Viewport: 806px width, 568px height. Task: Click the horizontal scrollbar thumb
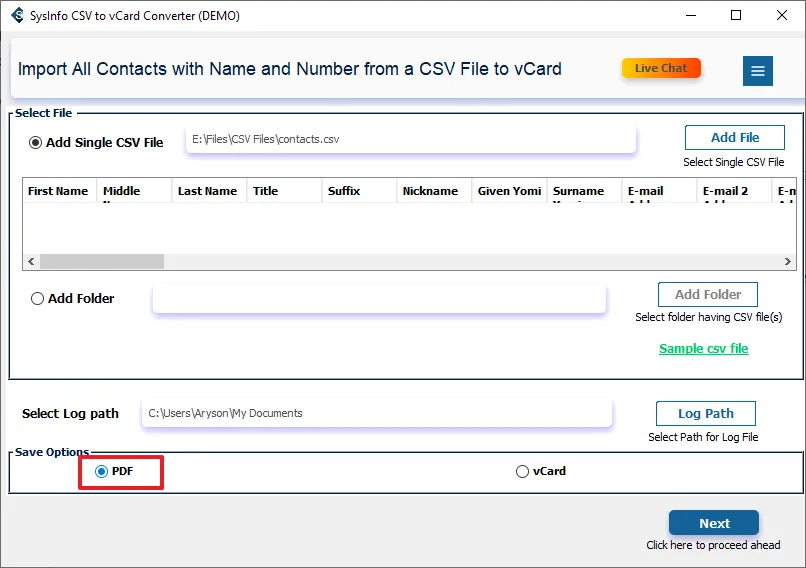[102, 262]
